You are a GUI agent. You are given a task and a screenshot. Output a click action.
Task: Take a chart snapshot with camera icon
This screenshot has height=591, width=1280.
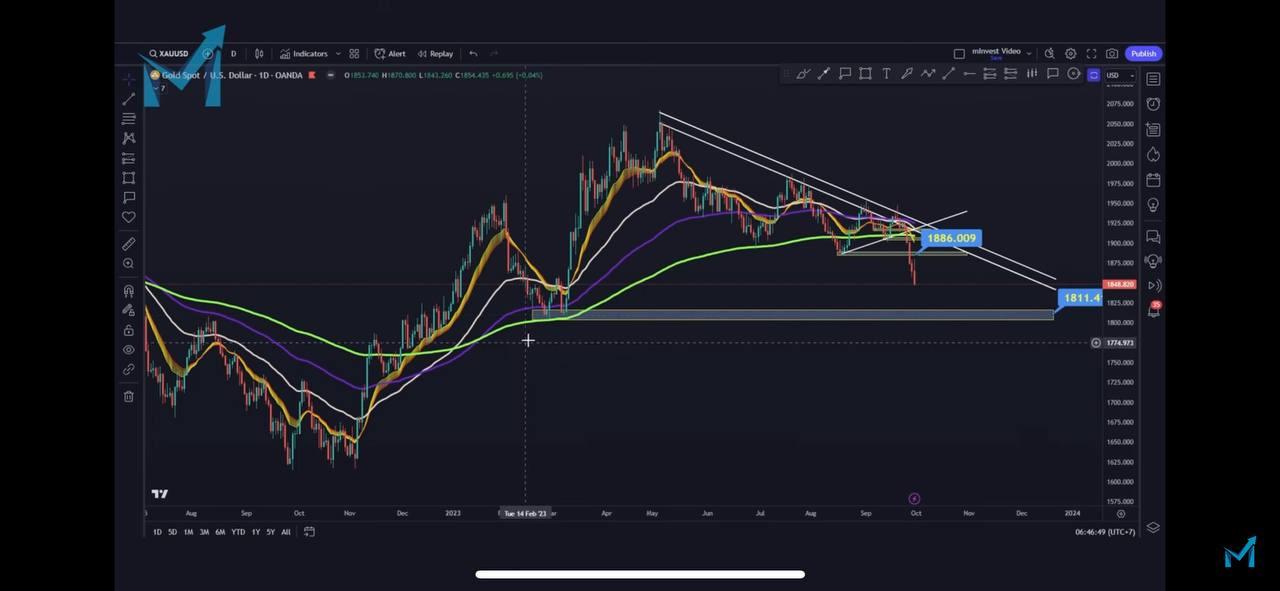tap(1112, 54)
